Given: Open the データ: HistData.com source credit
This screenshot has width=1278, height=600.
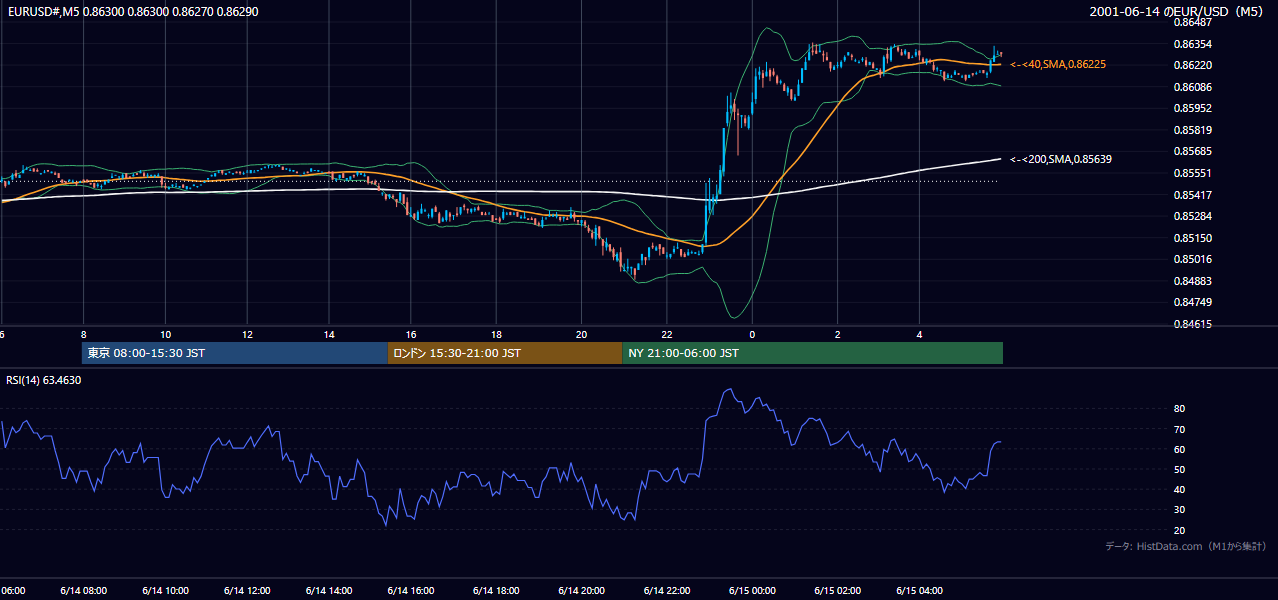Looking at the screenshot, I should pos(1186,546).
